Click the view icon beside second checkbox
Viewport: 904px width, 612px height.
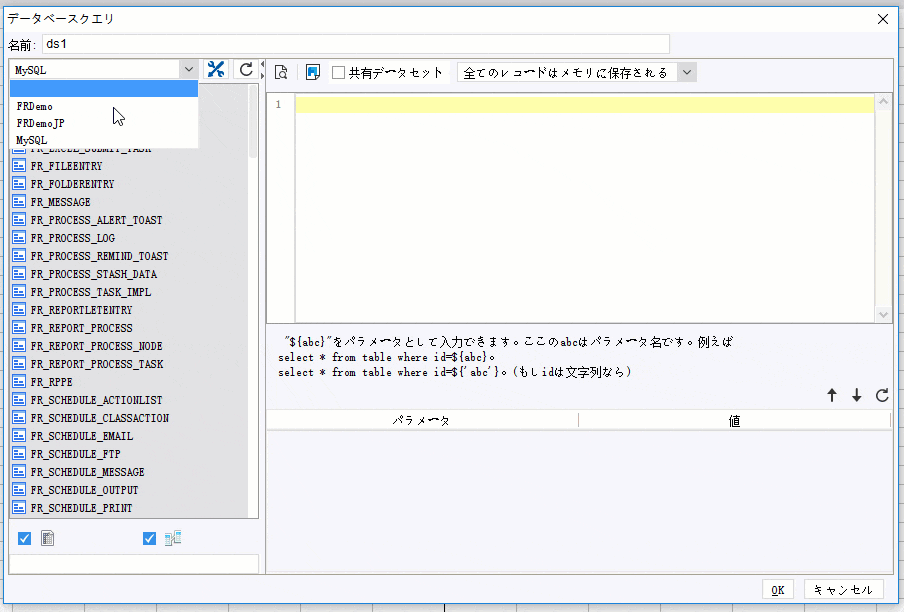pos(173,538)
